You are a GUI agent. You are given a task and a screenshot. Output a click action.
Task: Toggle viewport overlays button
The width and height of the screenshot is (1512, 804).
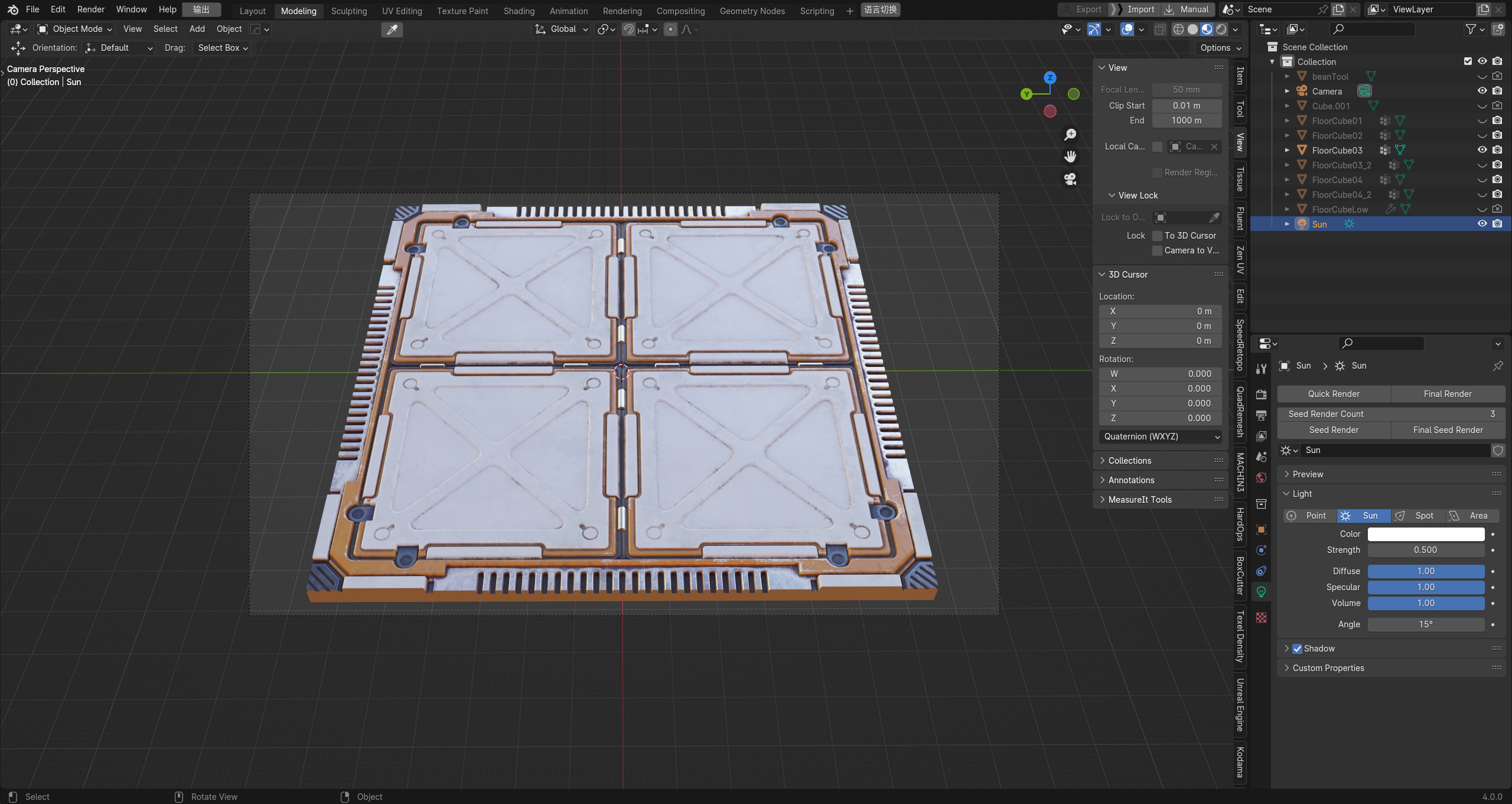[x=1128, y=29]
